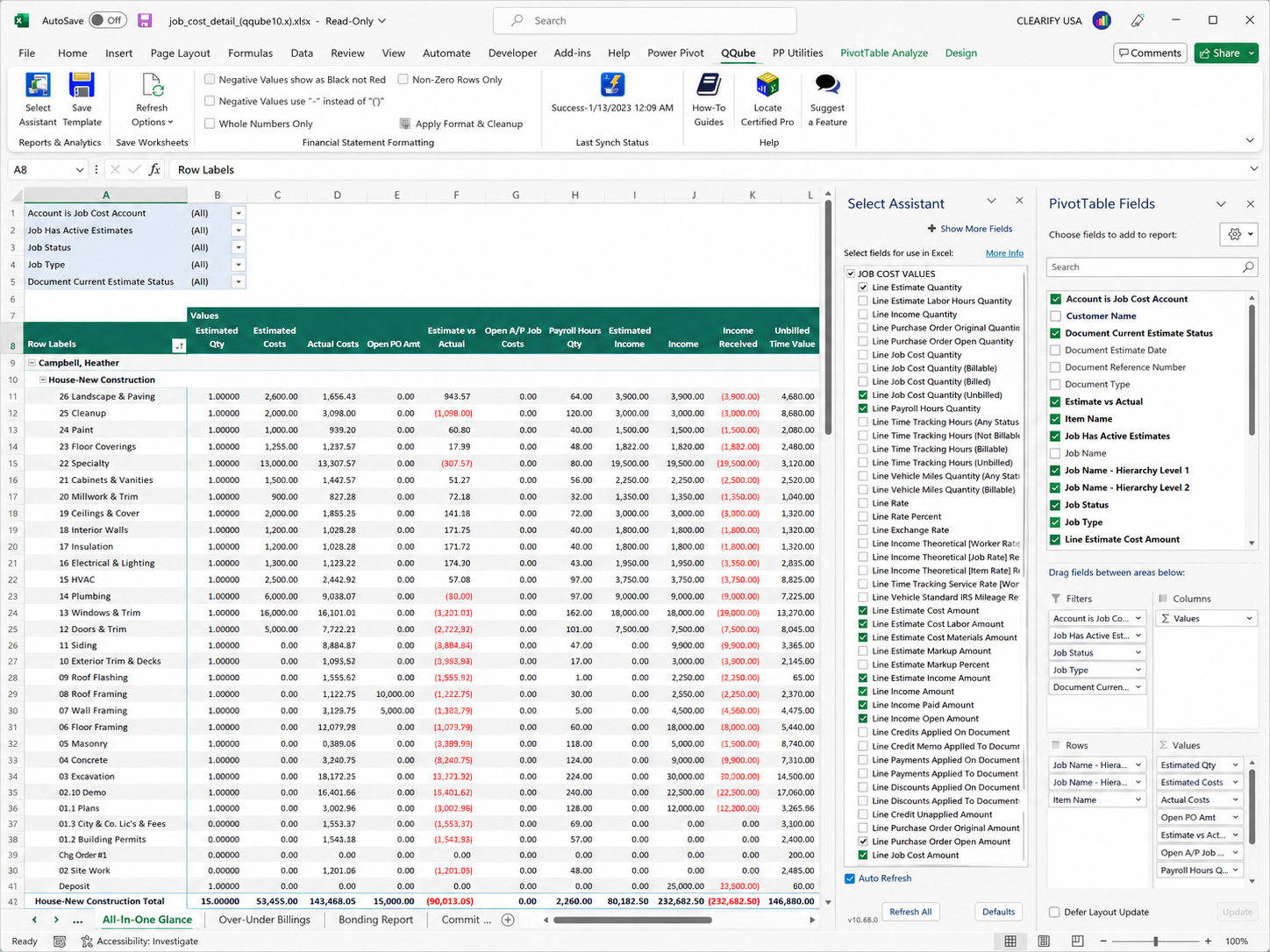Click the worksheet vertical scrollbar thumb
Image resolution: width=1270 pixels, height=952 pixels.
(828, 318)
